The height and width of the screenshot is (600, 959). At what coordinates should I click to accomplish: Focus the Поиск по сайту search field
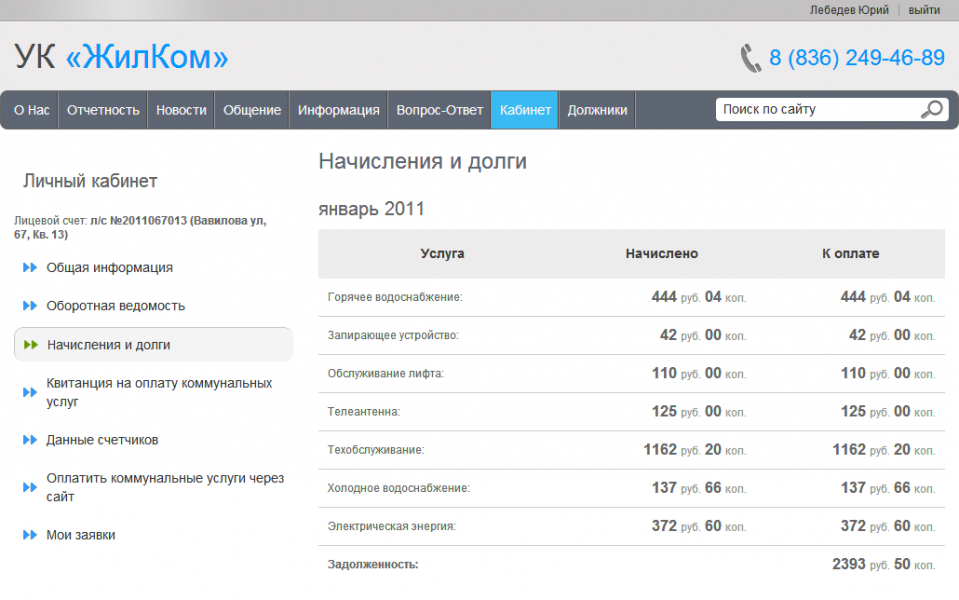815,109
